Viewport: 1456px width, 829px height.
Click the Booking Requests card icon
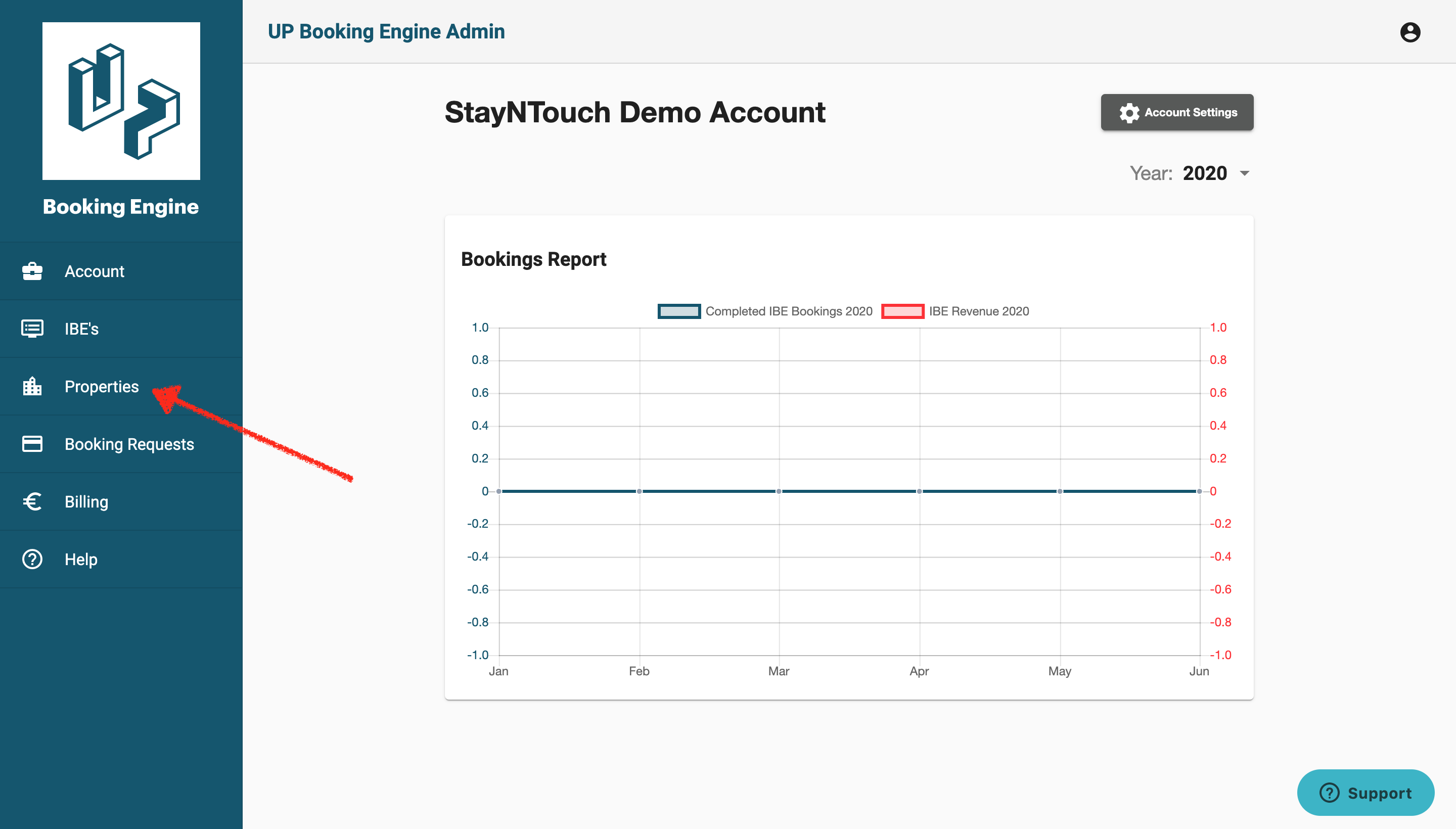tap(32, 443)
